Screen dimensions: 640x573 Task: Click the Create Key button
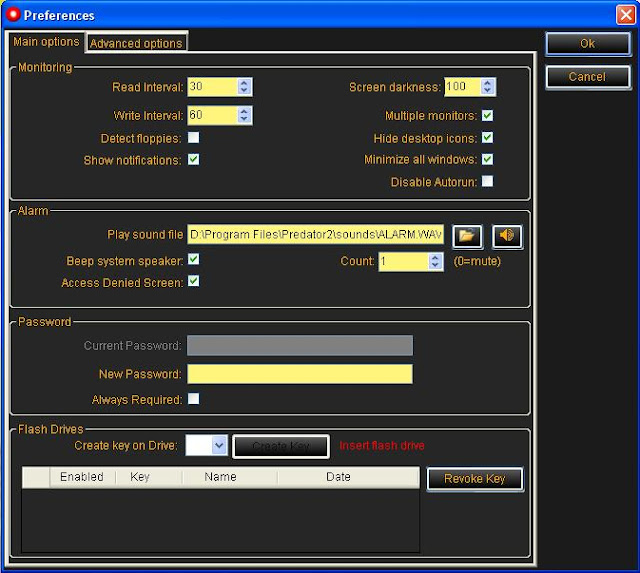click(x=281, y=446)
